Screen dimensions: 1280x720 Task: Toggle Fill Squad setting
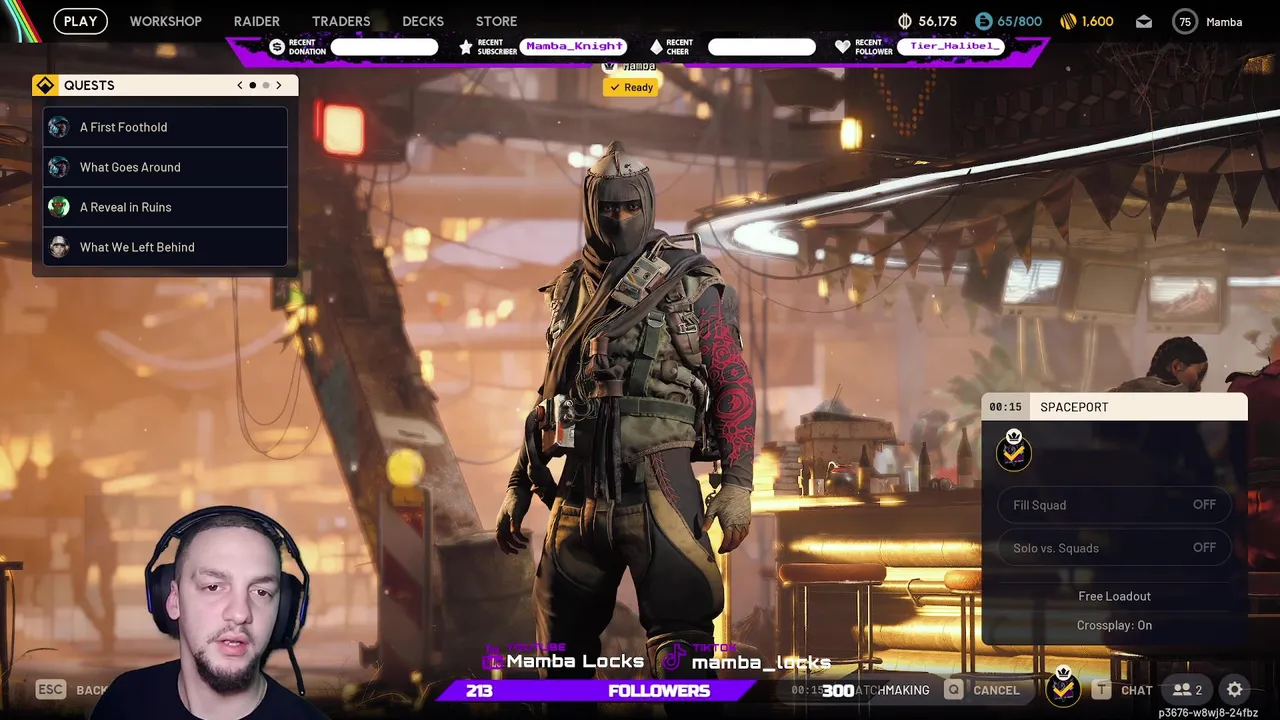[1114, 505]
